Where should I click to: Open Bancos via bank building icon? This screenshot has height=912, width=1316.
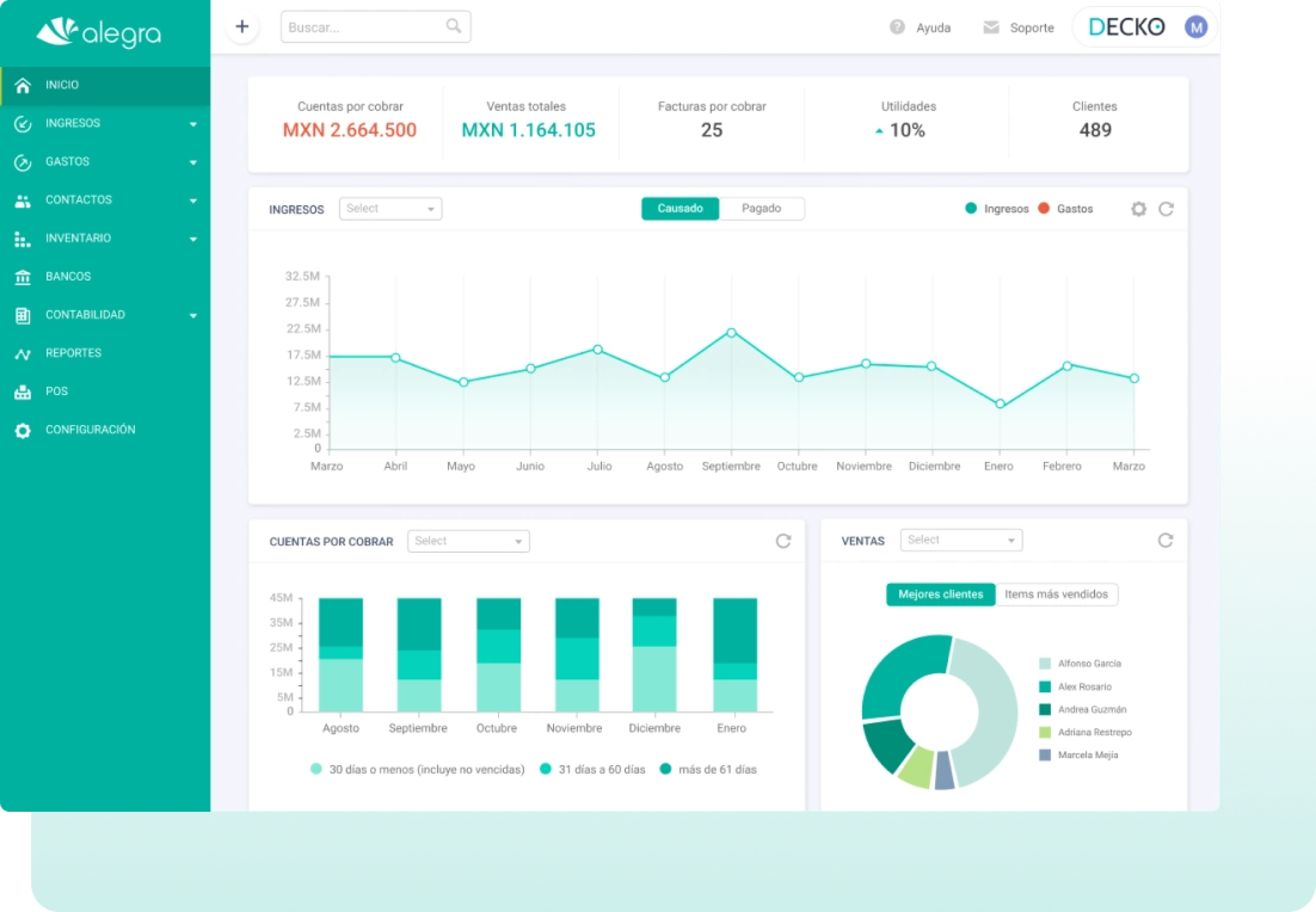pos(23,277)
